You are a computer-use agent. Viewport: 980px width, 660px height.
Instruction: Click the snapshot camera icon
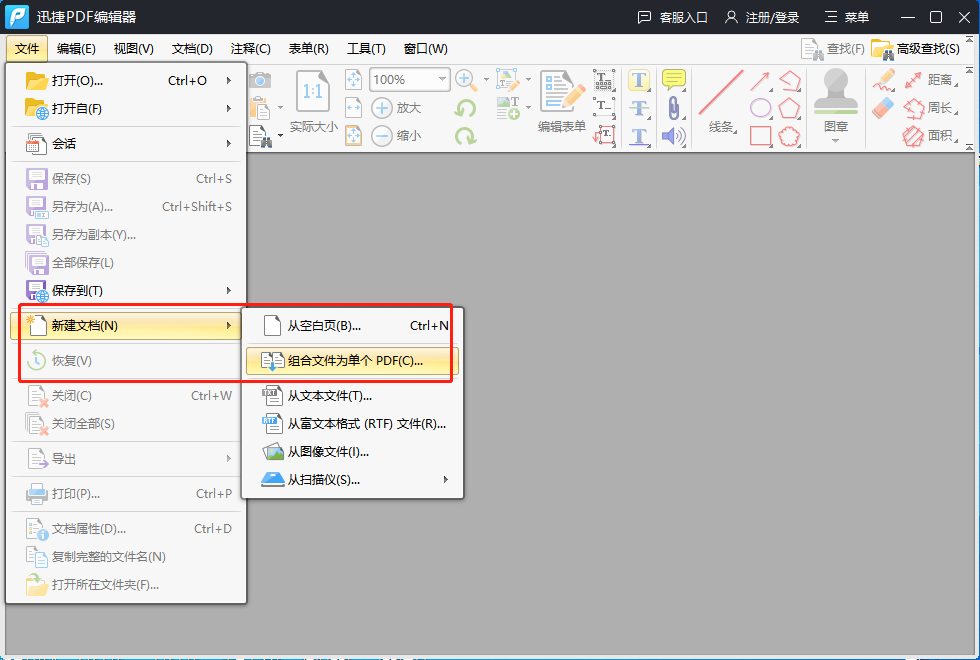[x=260, y=80]
